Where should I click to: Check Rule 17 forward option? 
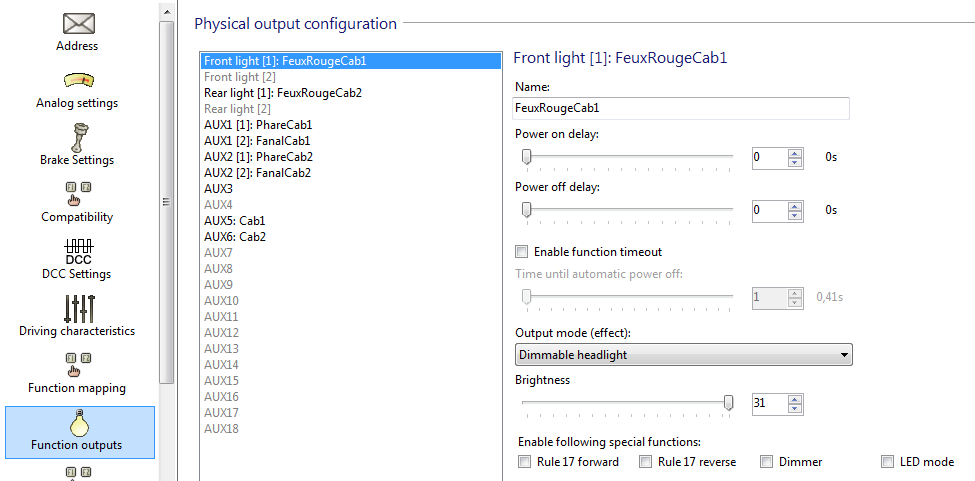coord(525,462)
